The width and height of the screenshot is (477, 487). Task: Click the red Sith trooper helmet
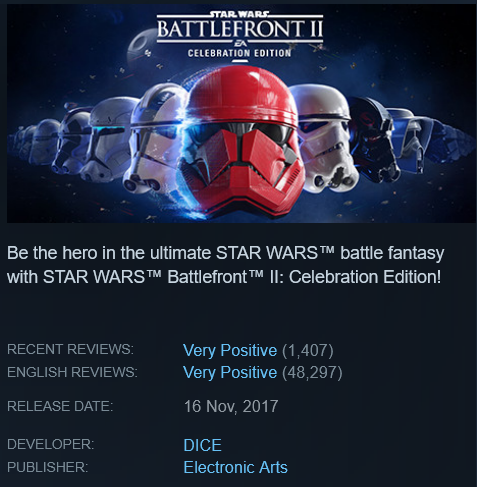pos(241,141)
